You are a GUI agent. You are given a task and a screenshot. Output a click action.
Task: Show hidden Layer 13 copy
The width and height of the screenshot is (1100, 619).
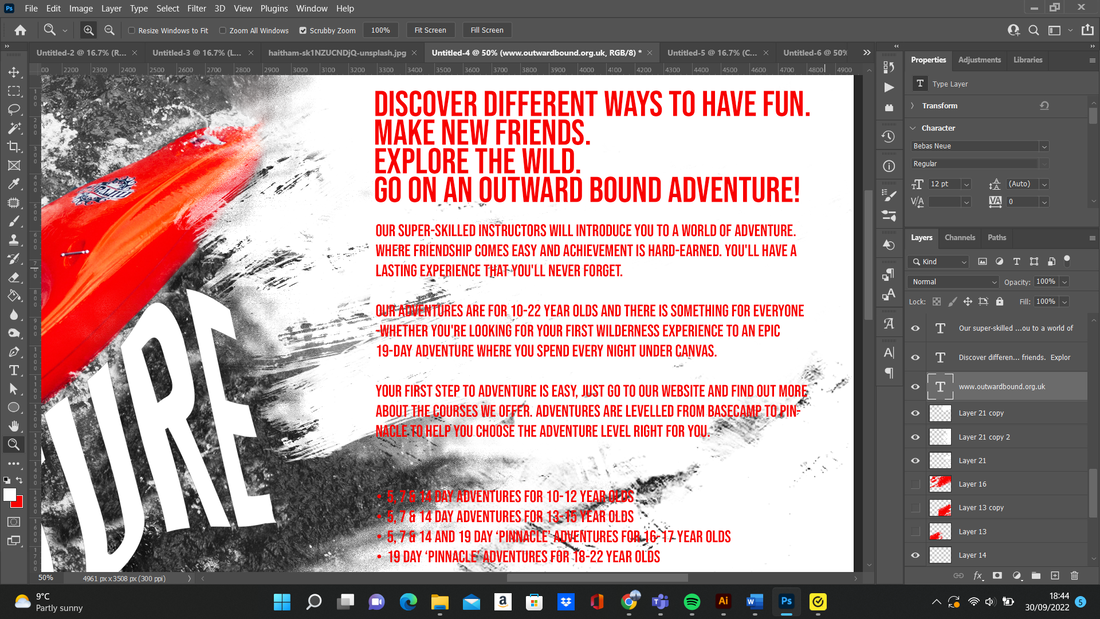pyautogui.click(x=915, y=507)
